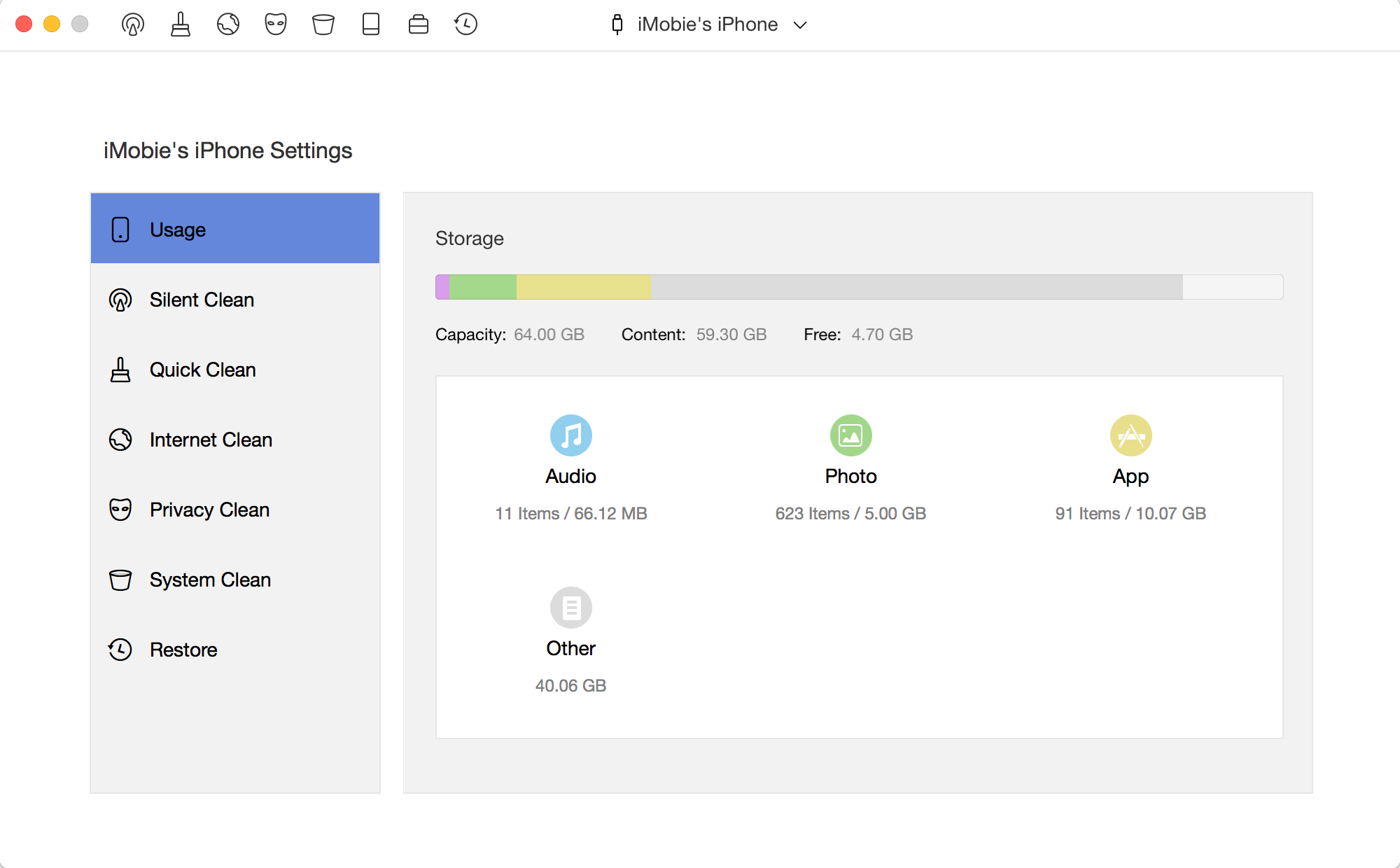Select Restore in the sidebar
The image size is (1400, 868).
pyautogui.click(x=235, y=650)
